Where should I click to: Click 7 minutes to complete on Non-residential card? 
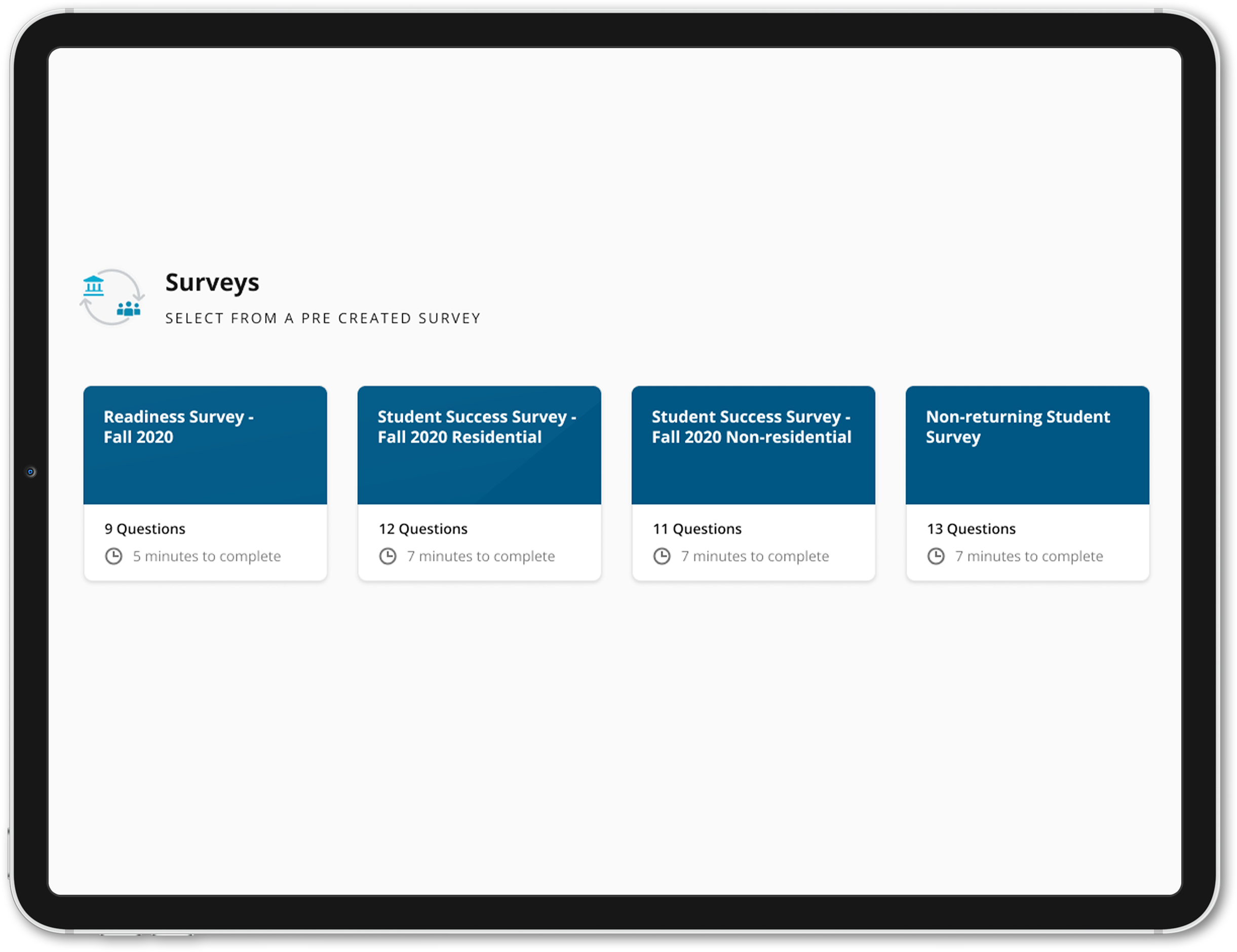755,556
